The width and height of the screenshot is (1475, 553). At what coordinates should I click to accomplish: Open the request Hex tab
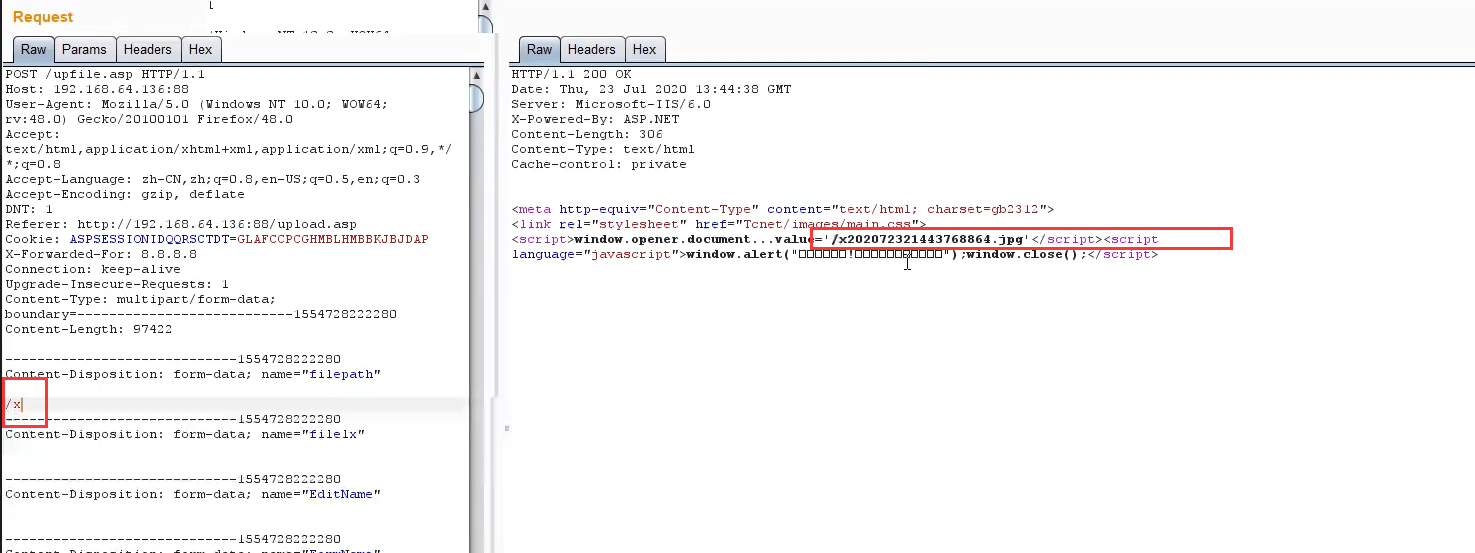200,50
